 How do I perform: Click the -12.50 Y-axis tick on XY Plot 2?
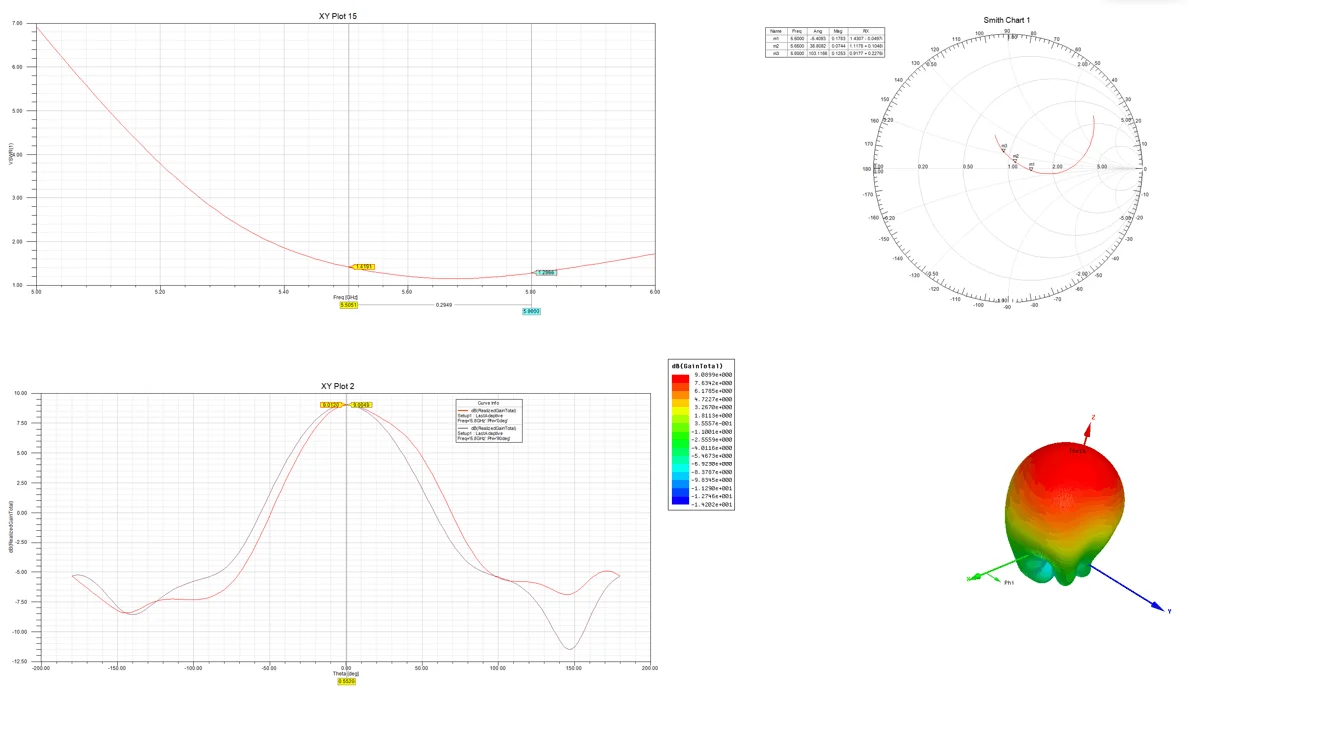point(19,662)
